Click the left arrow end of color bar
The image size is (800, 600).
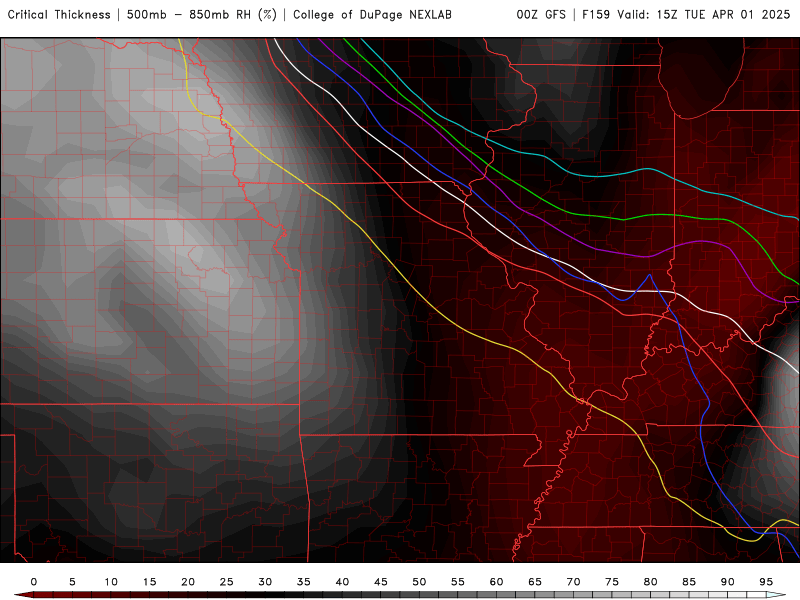23,595
